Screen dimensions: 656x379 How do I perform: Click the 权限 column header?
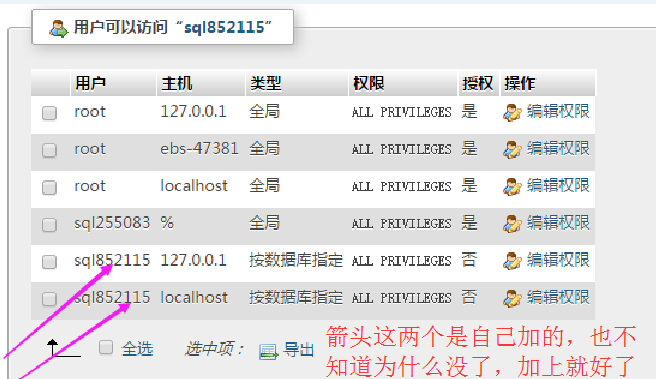click(369, 83)
